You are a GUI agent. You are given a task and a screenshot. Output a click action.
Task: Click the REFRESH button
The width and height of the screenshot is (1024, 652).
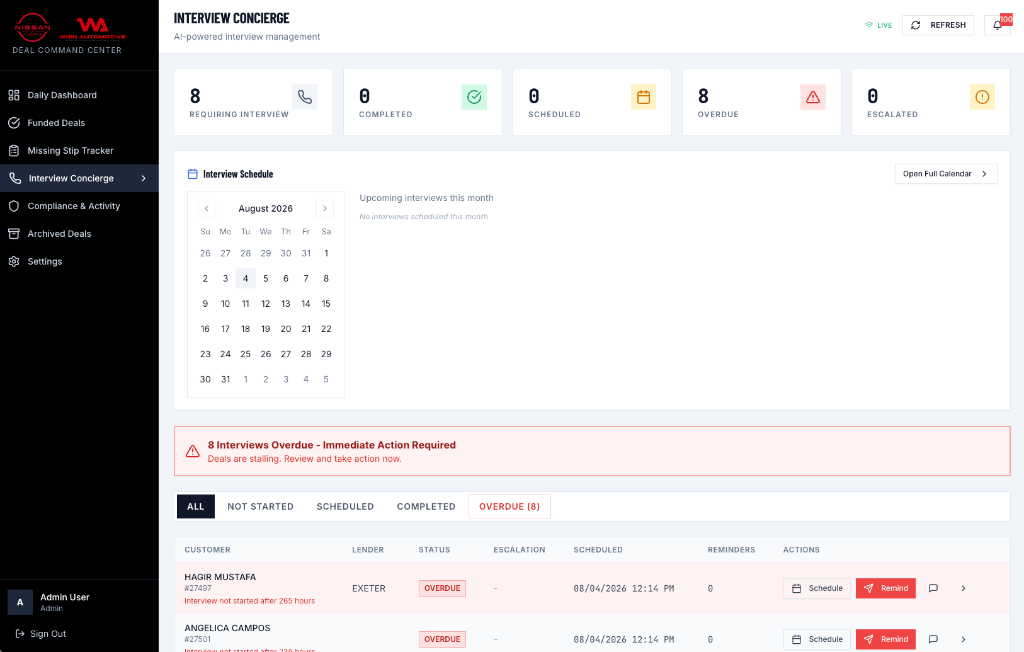click(x=938, y=25)
